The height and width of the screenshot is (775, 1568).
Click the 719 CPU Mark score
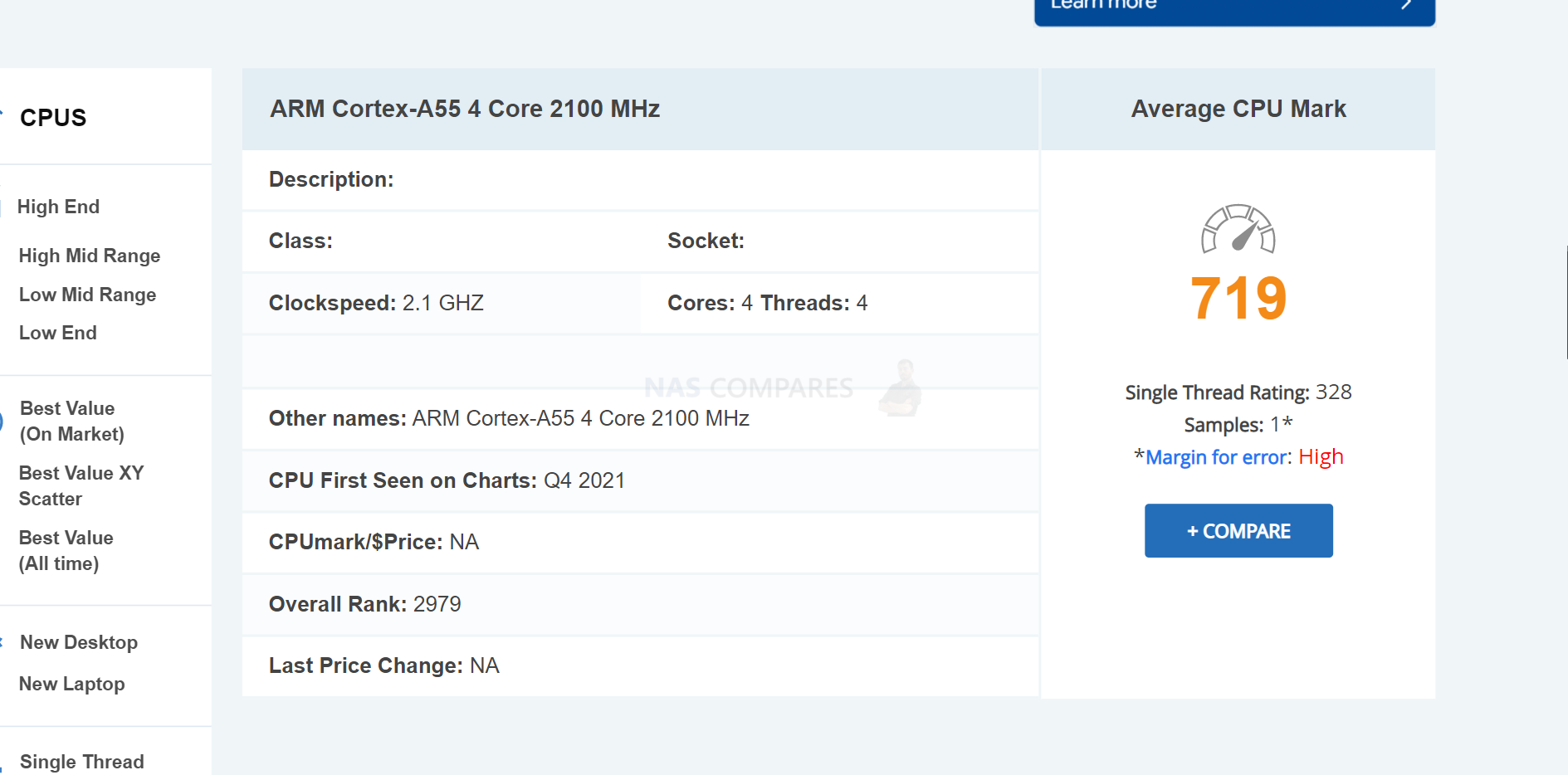pyautogui.click(x=1238, y=299)
